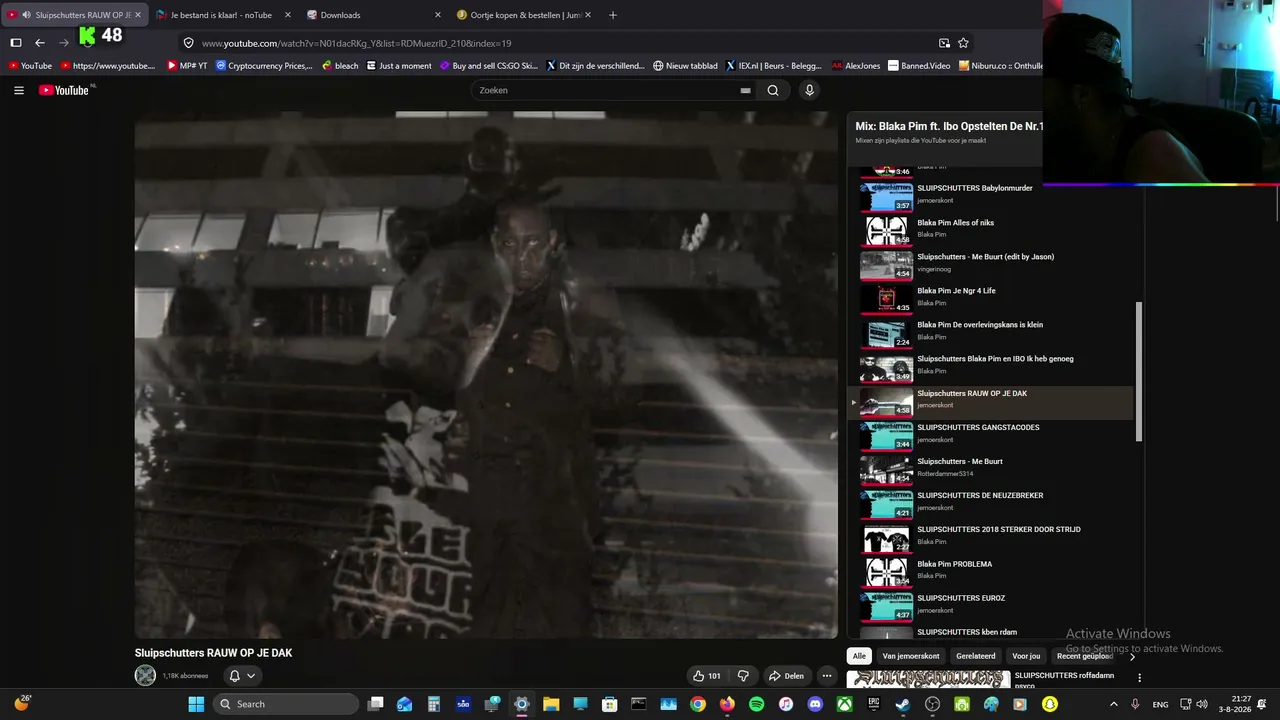Open the Cryptocurrency Prices bookmark
The image size is (1280, 720).
[x=264, y=66]
